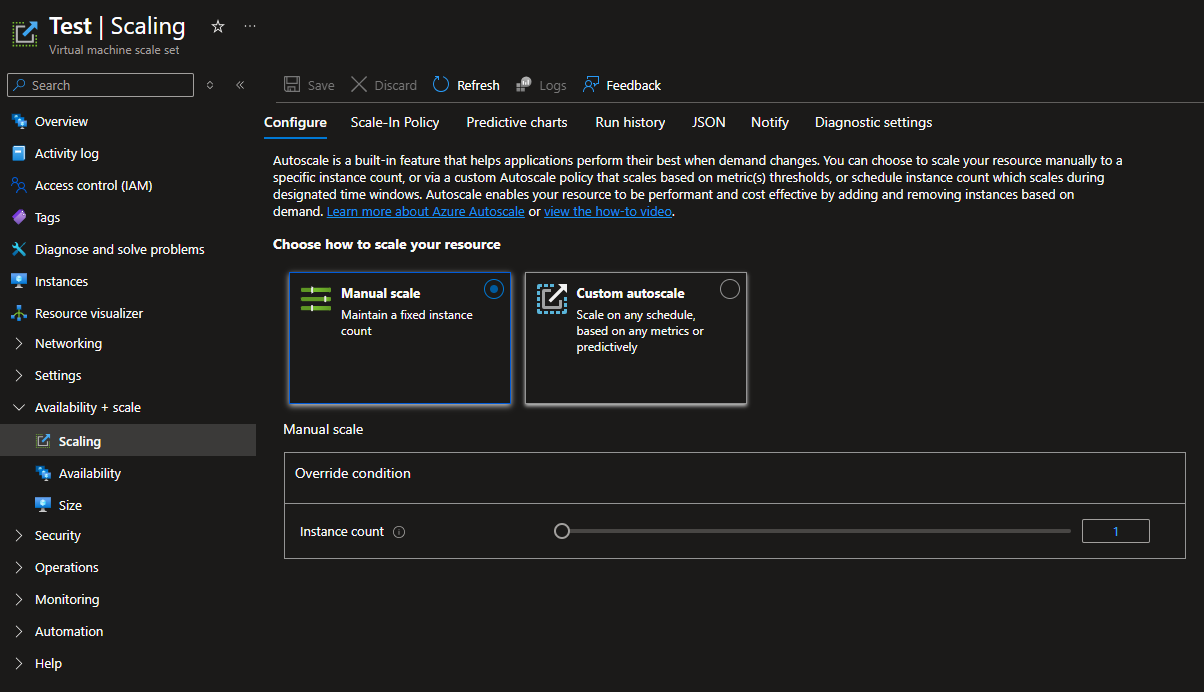Click the Activity log icon
Screen dimensions: 1204x692
18,153
